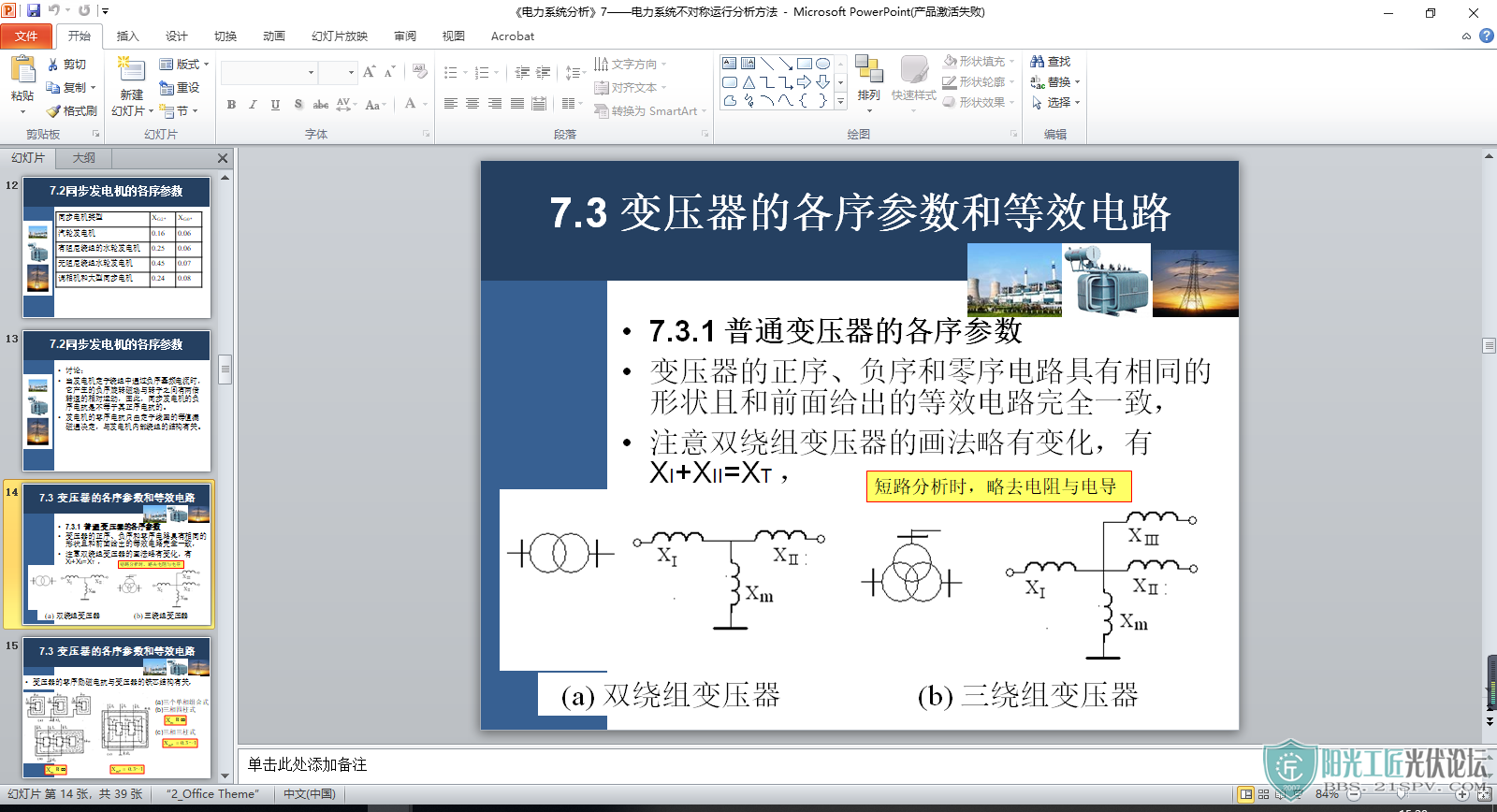1497x812 pixels.
Task: Switch to the Design (设计) ribbon tab
Action: click(177, 36)
